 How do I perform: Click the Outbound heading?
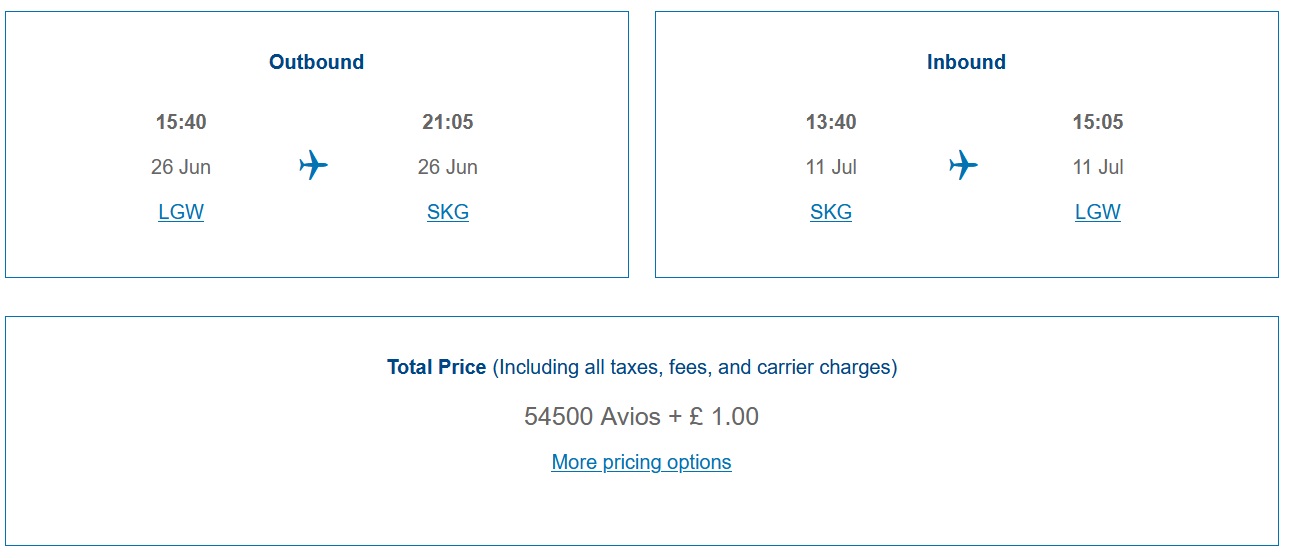pyautogui.click(x=316, y=62)
